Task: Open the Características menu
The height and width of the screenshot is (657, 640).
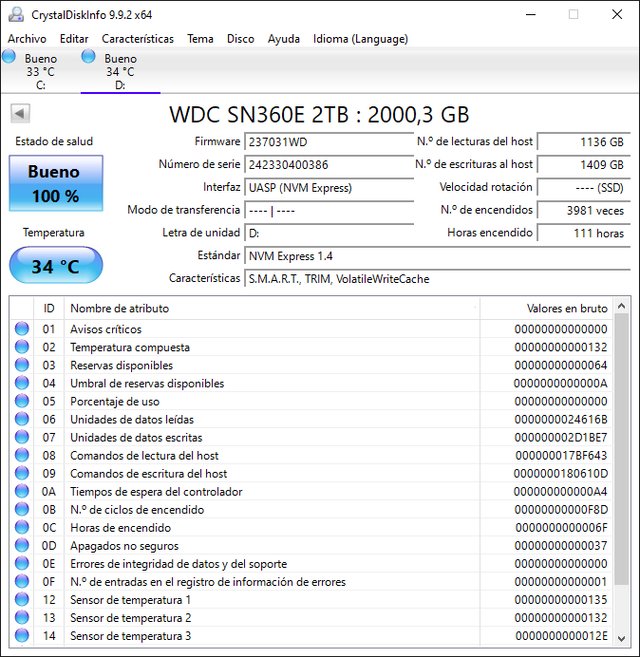Action: pos(137,39)
